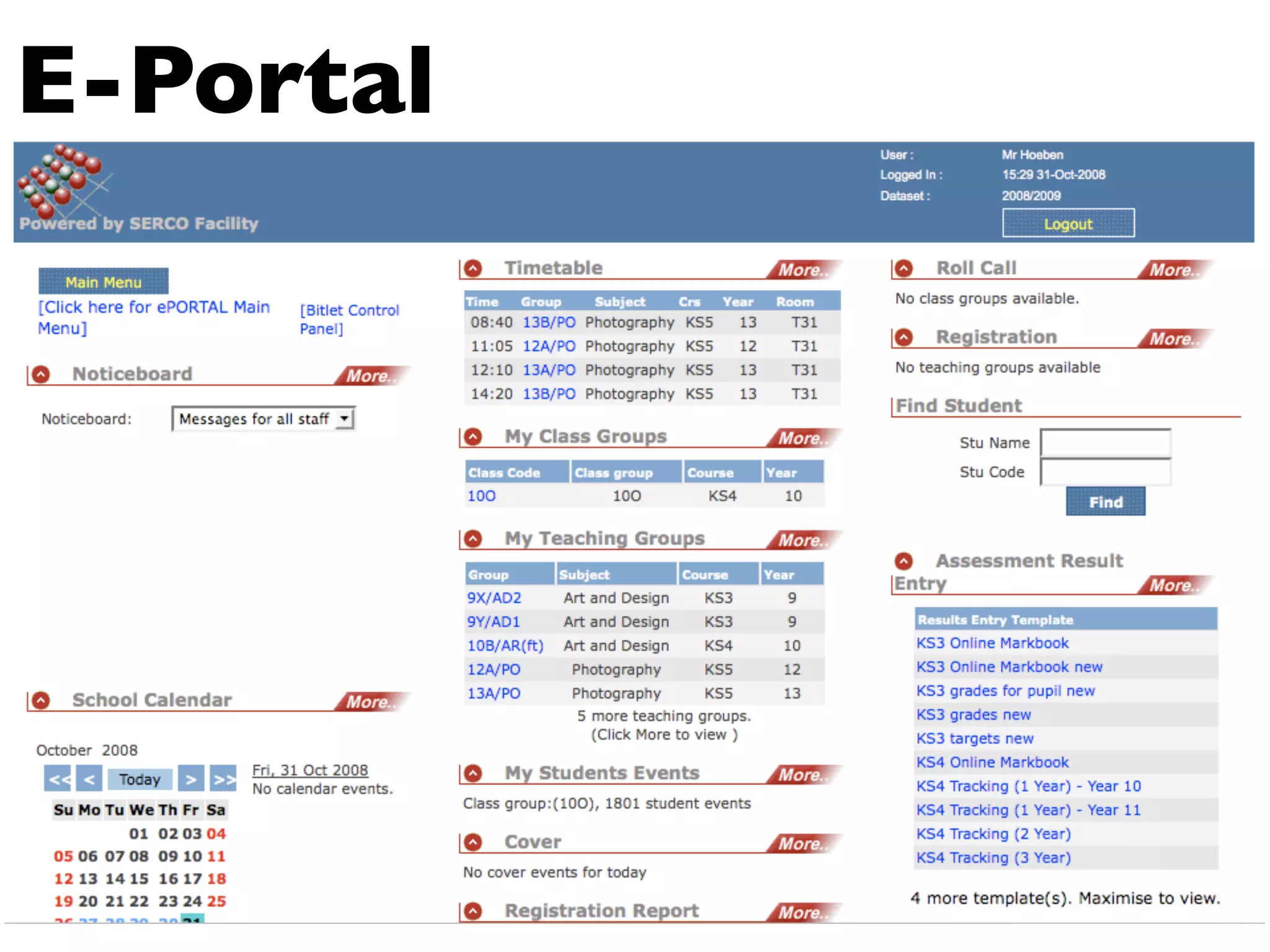The height and width of the screenshot is (952, 1270).
Task: Collapse the Cover panel red icon
Action: tap(473, 842)
